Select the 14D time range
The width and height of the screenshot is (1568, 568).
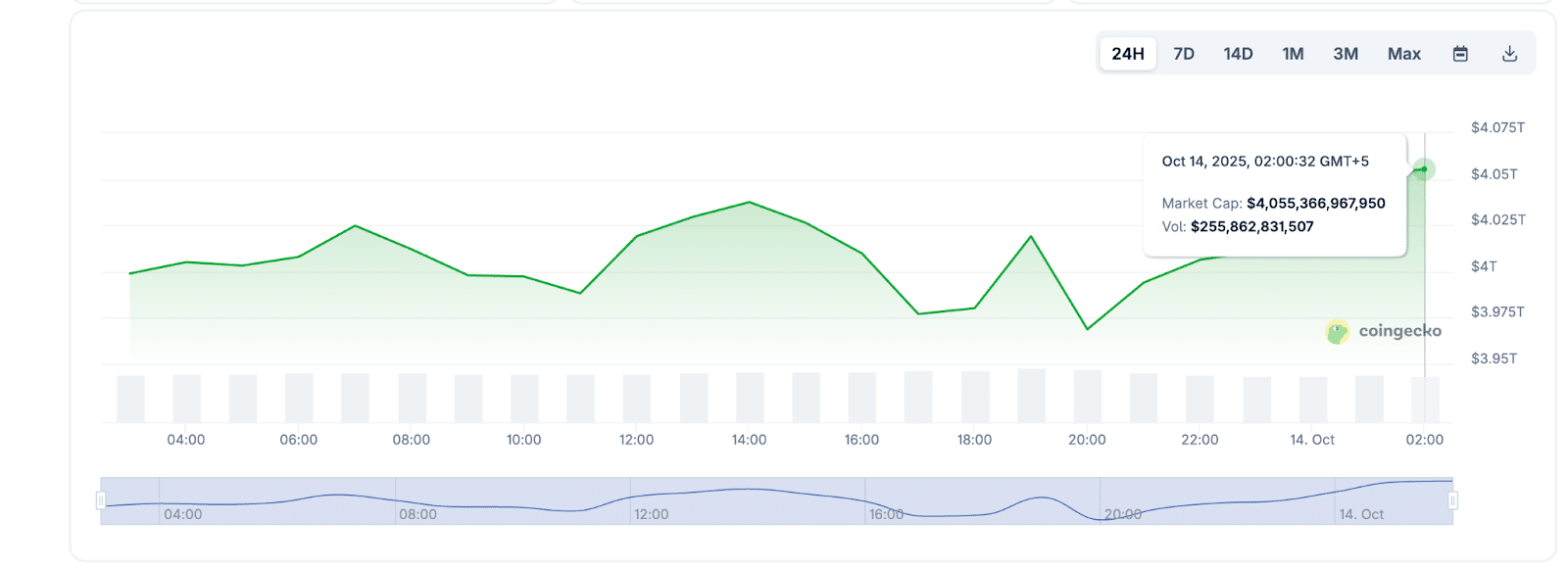pyautogui.click(x=1238, y=54)
